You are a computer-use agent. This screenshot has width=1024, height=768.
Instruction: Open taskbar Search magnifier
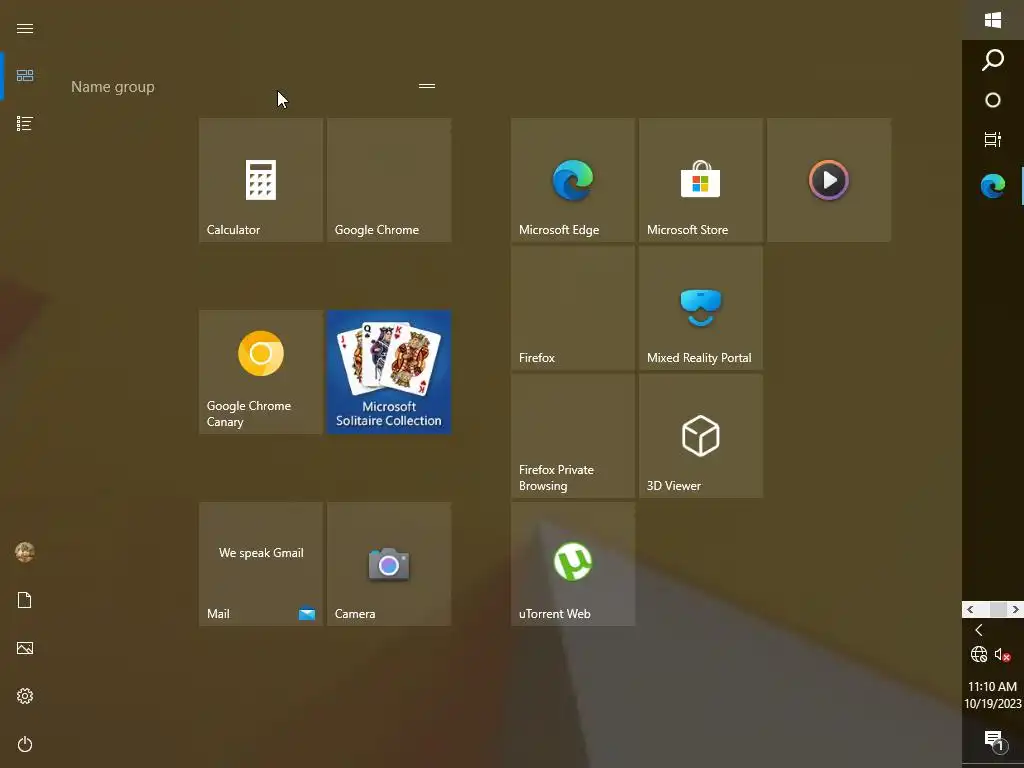(x=993, y=60)
